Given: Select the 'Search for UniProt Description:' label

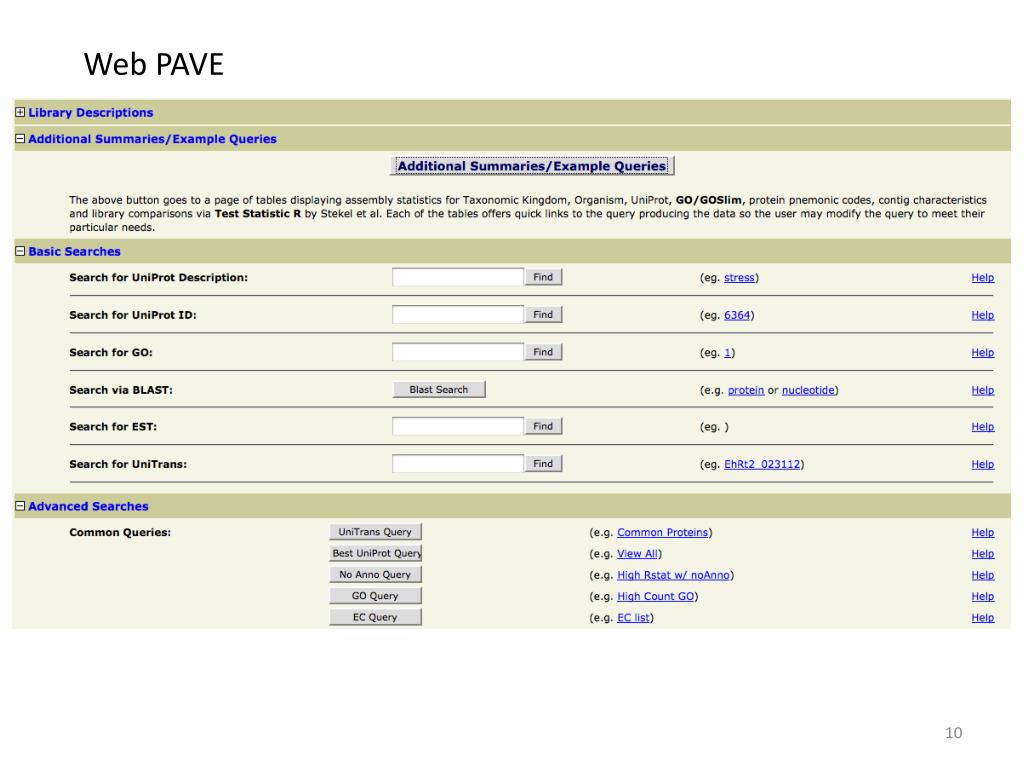Looking at the screenshot, I should coord(159,278).
